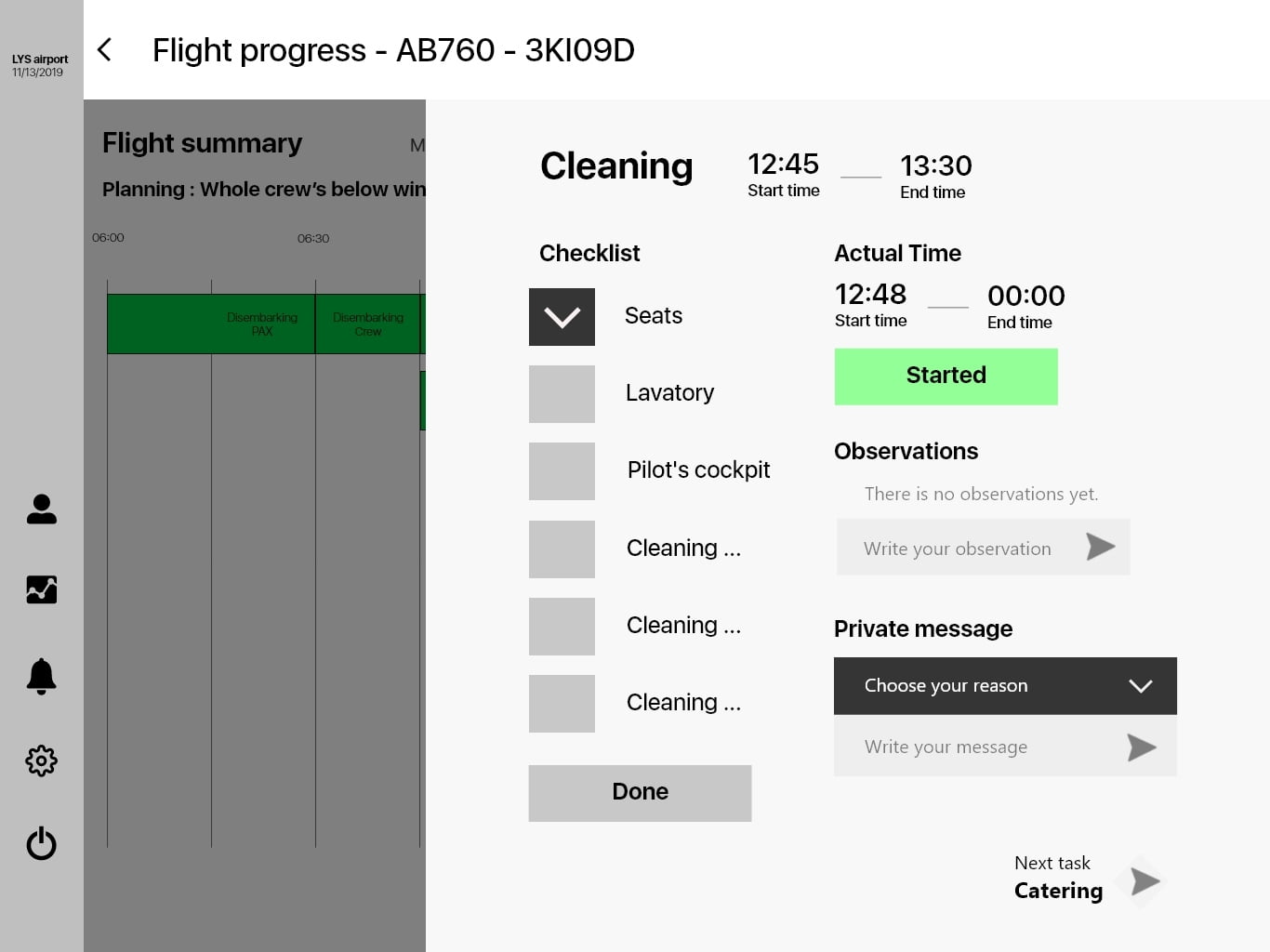Click the power logout icon
The width and height of the screenshot is (1270, 952).
(42, 843)
